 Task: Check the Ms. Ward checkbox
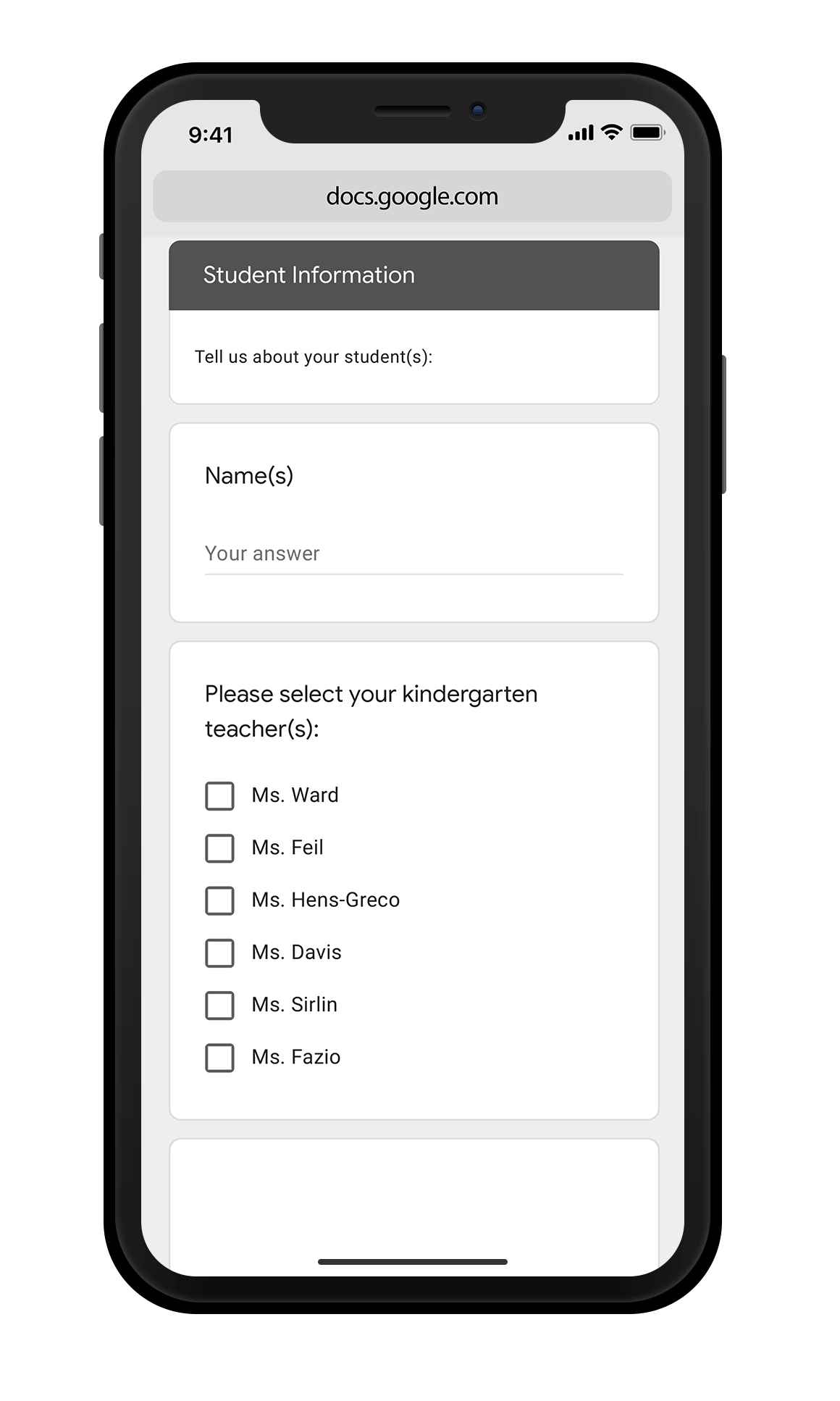click(219, 795)
